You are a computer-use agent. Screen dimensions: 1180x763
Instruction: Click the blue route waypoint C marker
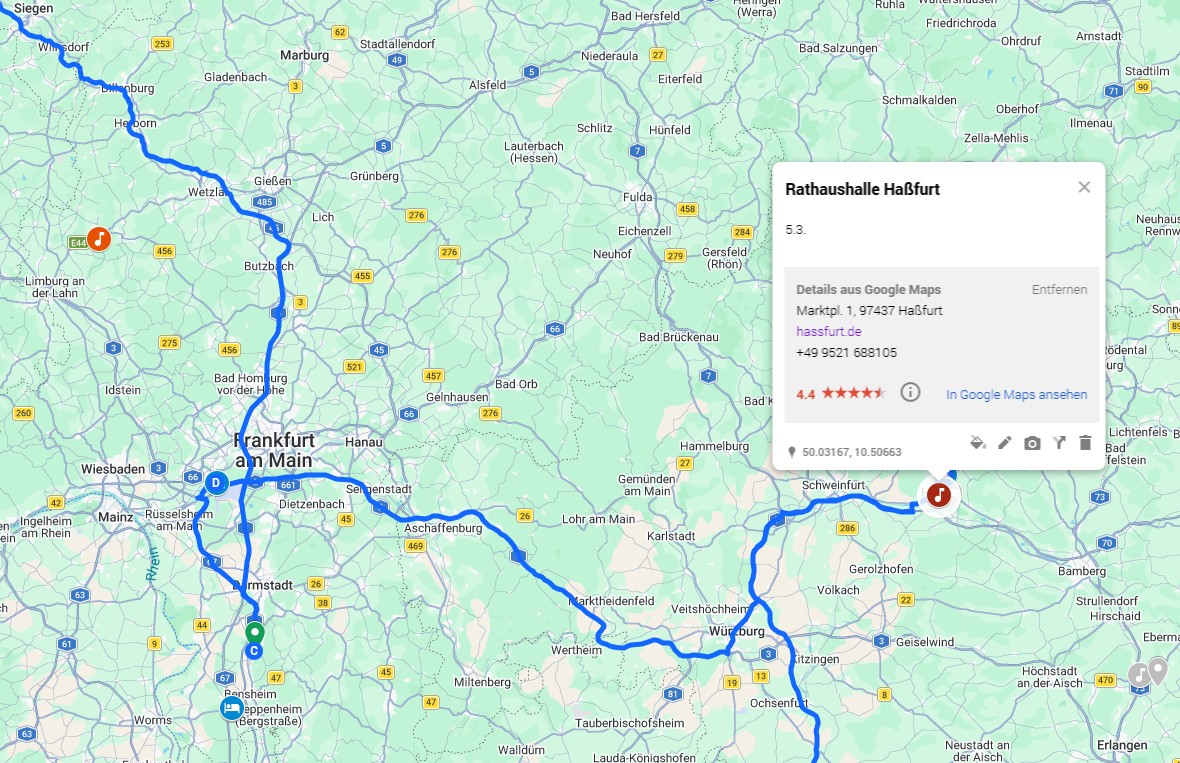pyautogui.click(x=254, y=651)
